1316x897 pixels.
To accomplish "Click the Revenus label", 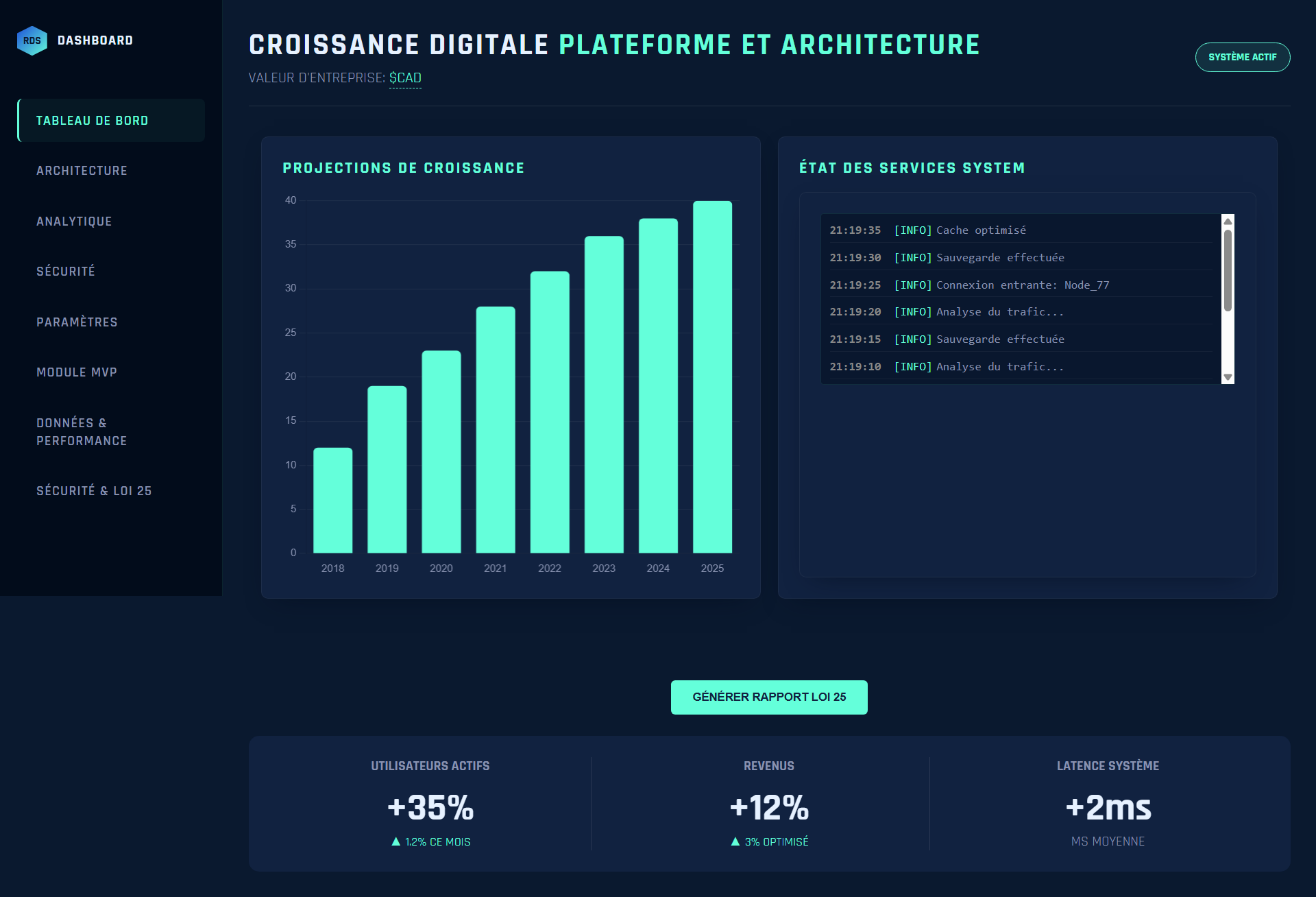I will [x=769, y=766].
